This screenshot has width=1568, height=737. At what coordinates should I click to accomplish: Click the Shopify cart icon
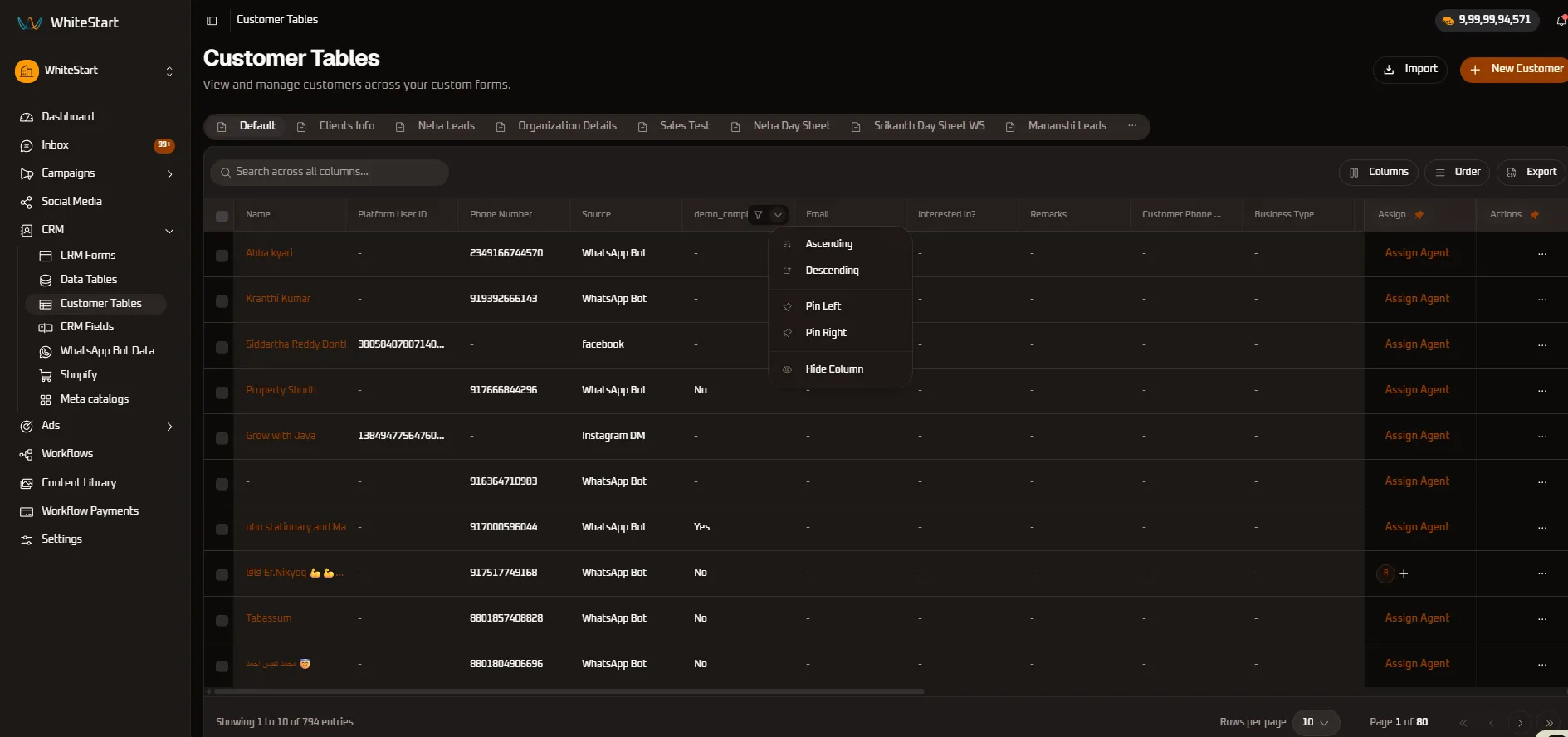tap(46, 376)
